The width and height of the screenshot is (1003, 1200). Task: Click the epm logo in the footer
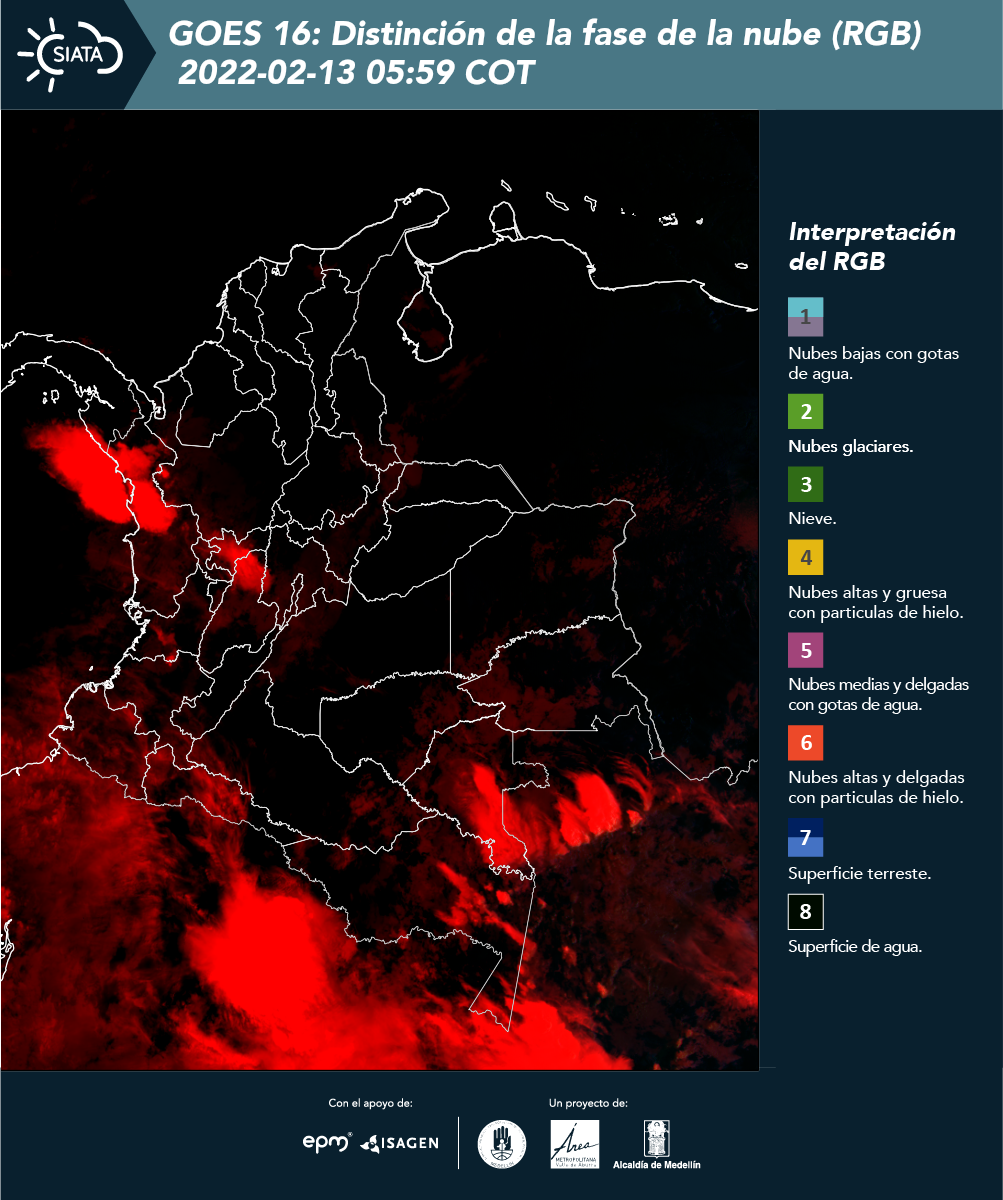(328, 1142)
